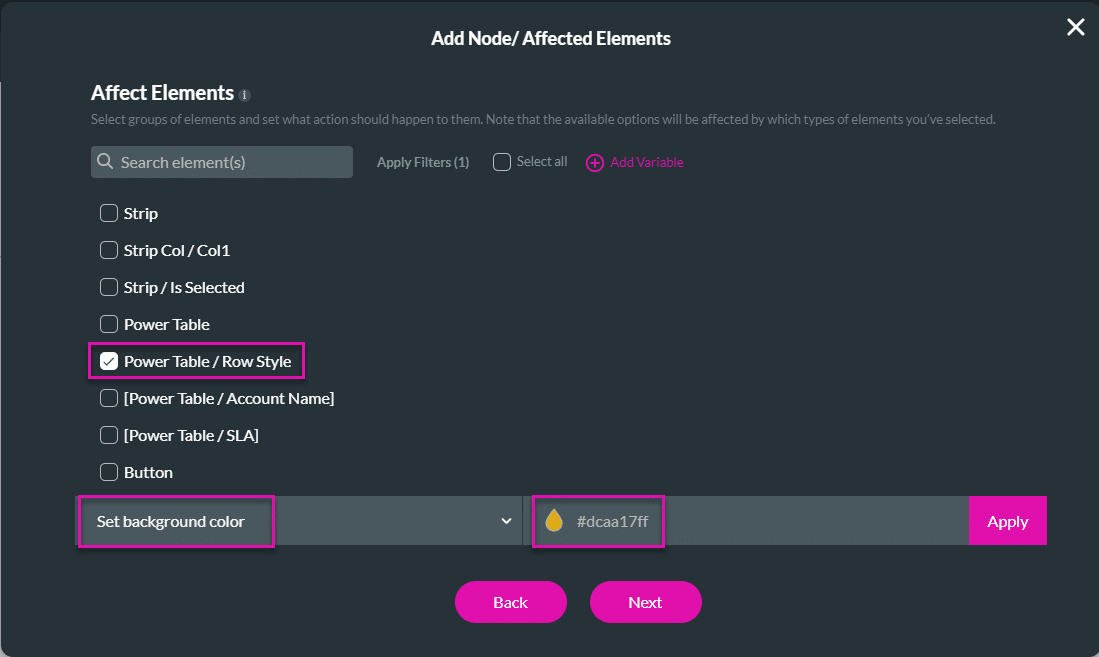Screen dimensions: 1099x657
Task: Select the Power Table checkbox
Action: 108,324
